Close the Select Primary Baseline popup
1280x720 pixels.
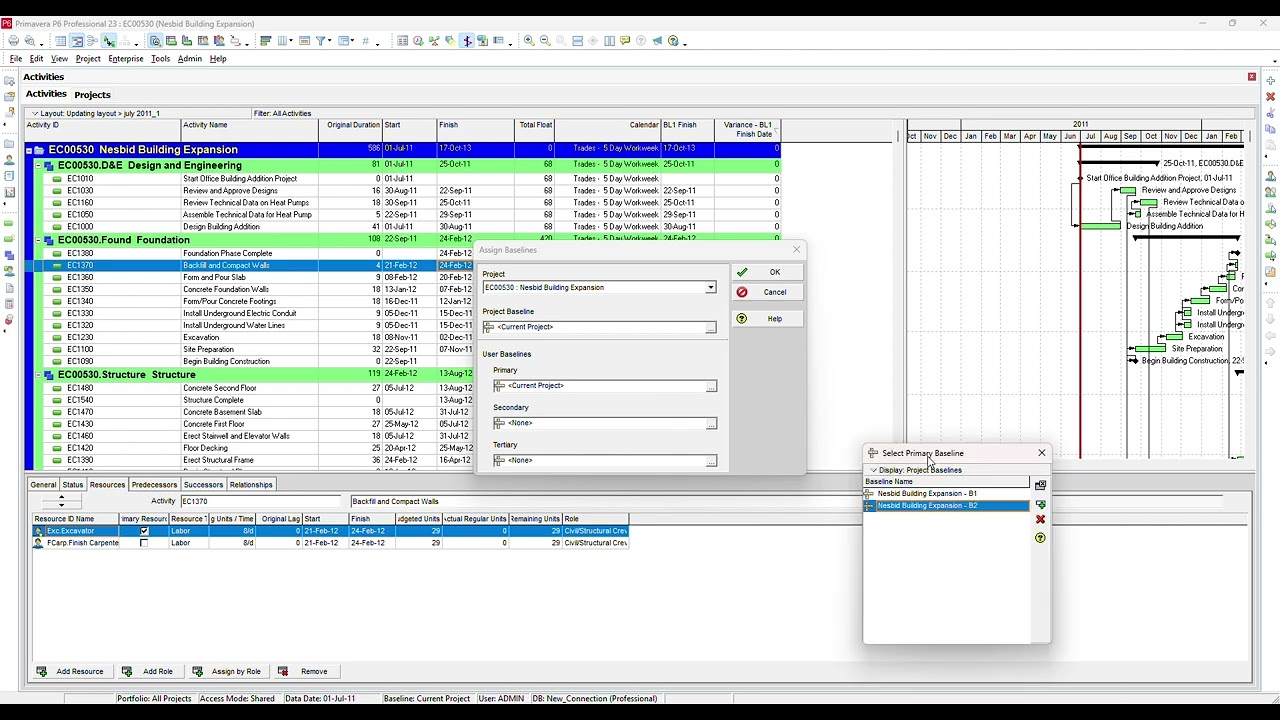[1041, 453]
